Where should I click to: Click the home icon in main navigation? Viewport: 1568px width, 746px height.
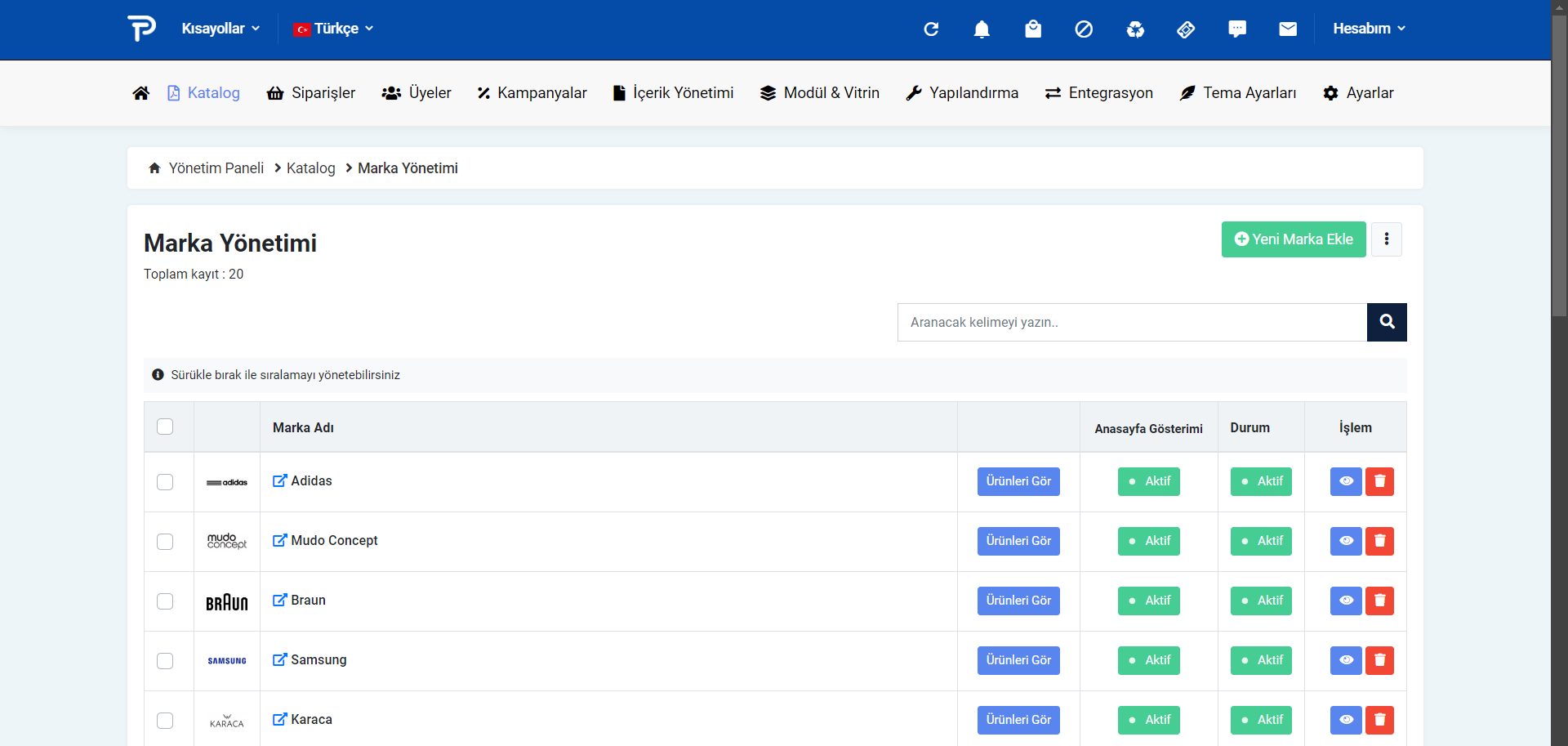click(x=140, y=93)
